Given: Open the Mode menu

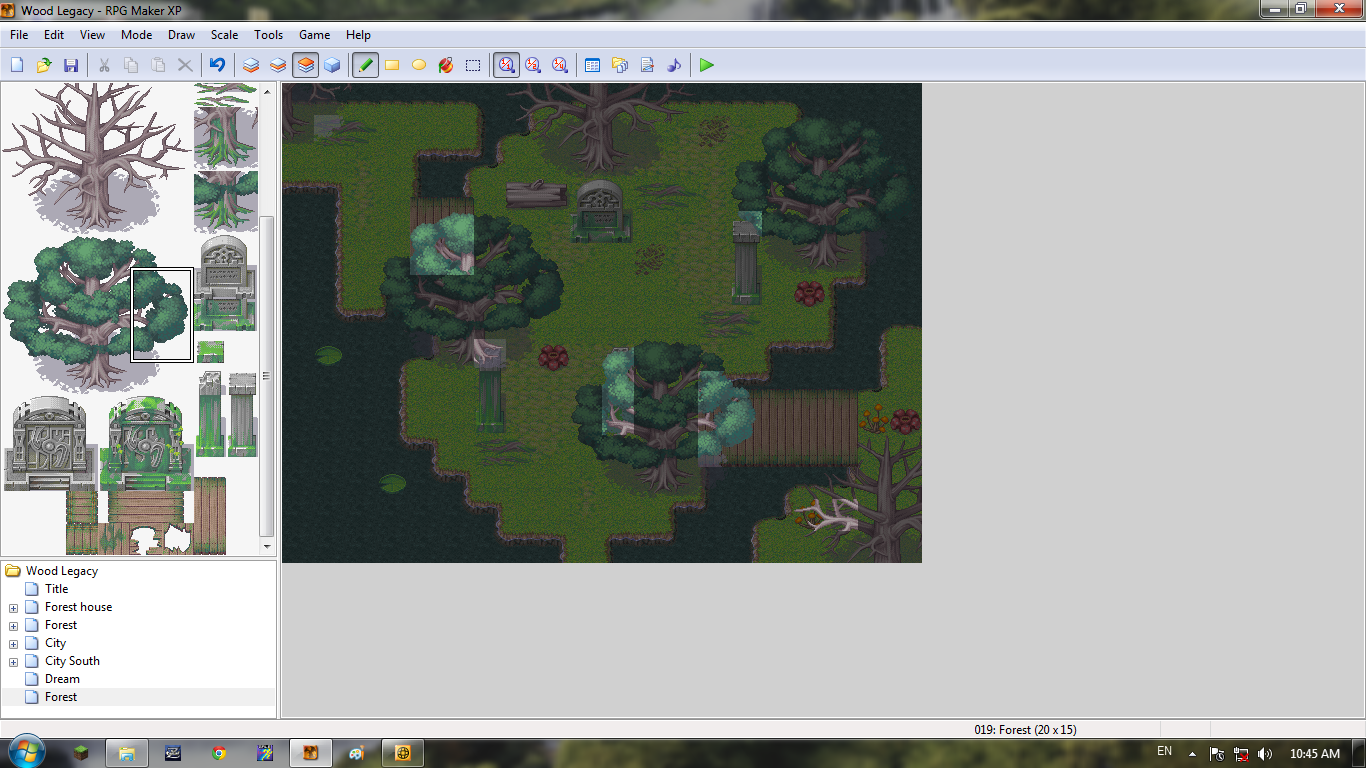Looking at the screenshot, I should pos(136,34).
